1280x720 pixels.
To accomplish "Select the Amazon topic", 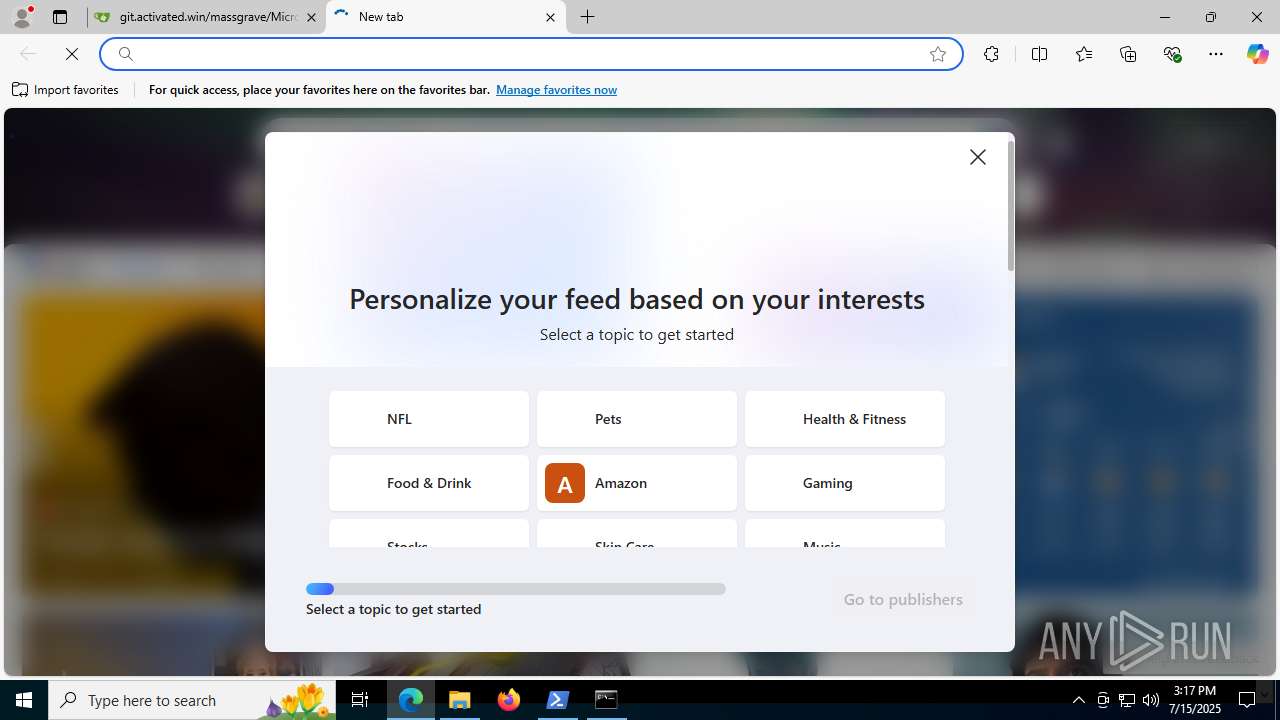I will [x=637, y=483].
